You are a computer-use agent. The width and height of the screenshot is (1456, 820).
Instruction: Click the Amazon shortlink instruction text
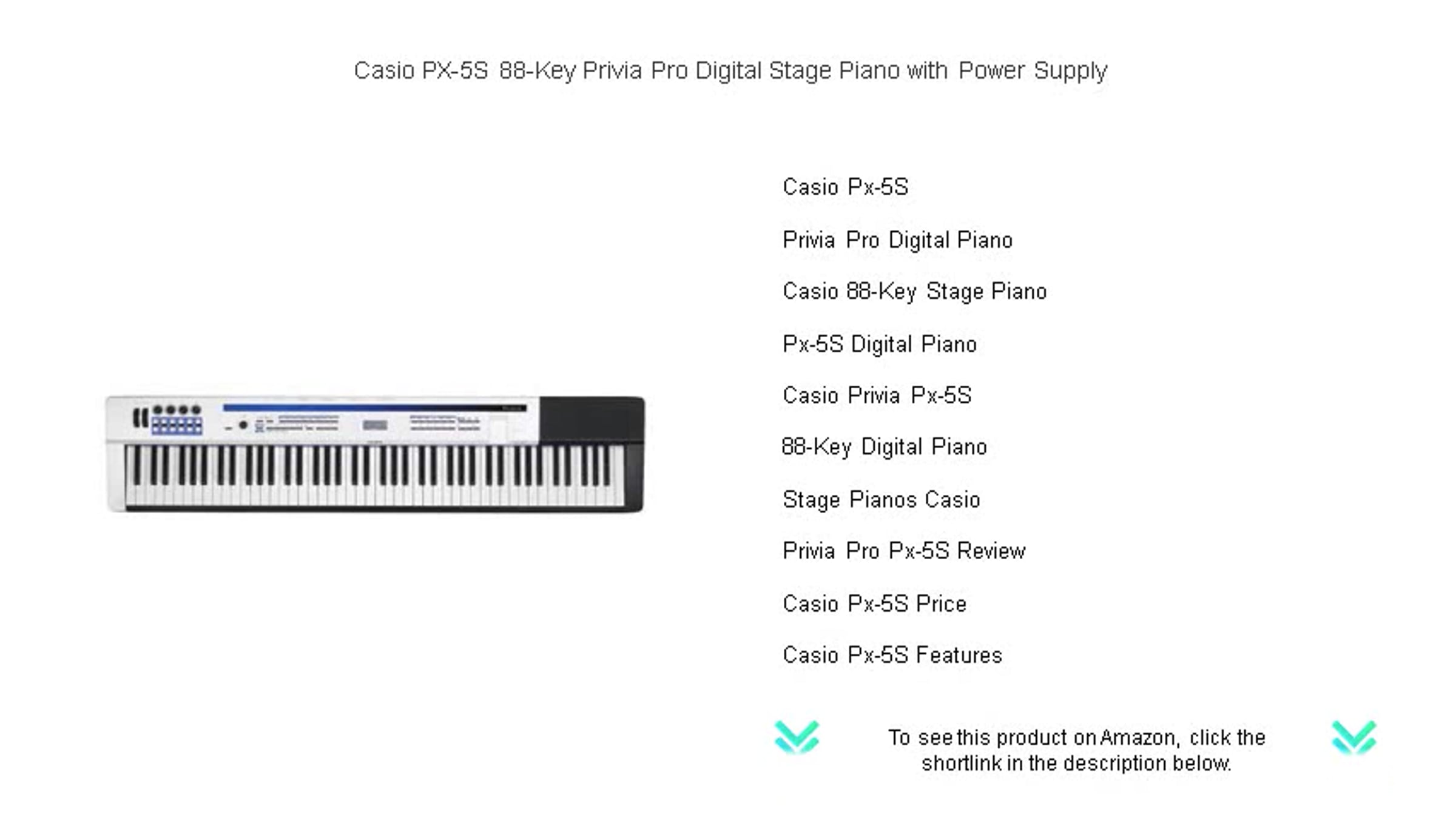(x=1076, y=750)
